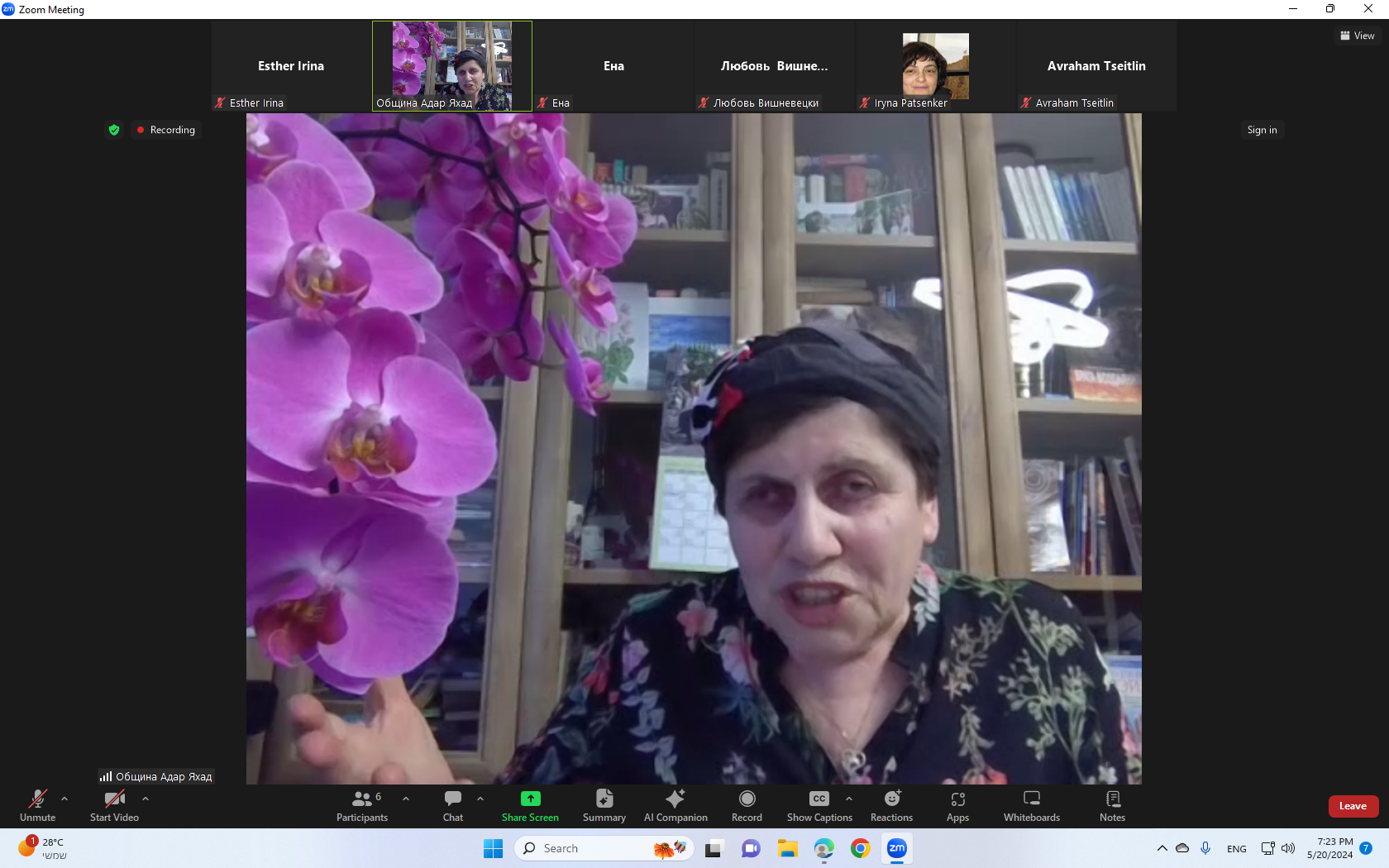1389x868 pixels.
Task: Click the Record button icon
Action: click(x=747, y=799)
